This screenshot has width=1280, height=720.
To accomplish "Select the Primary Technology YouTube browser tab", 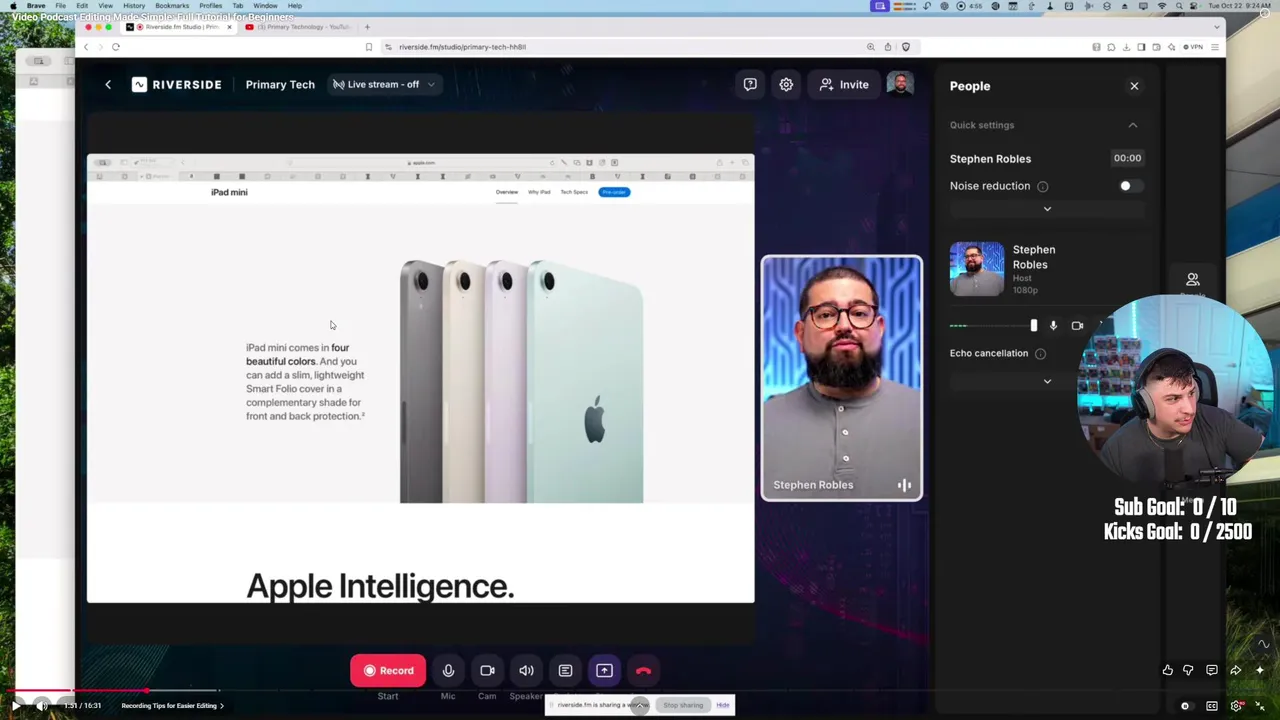I will coord(296,27).
